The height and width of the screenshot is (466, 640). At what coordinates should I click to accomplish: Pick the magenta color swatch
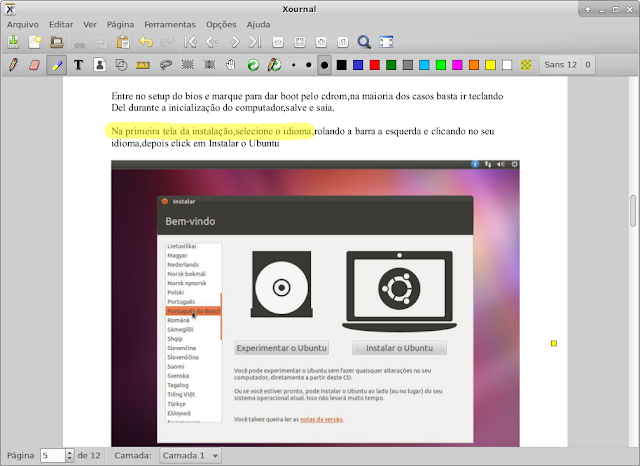[457, 65]
